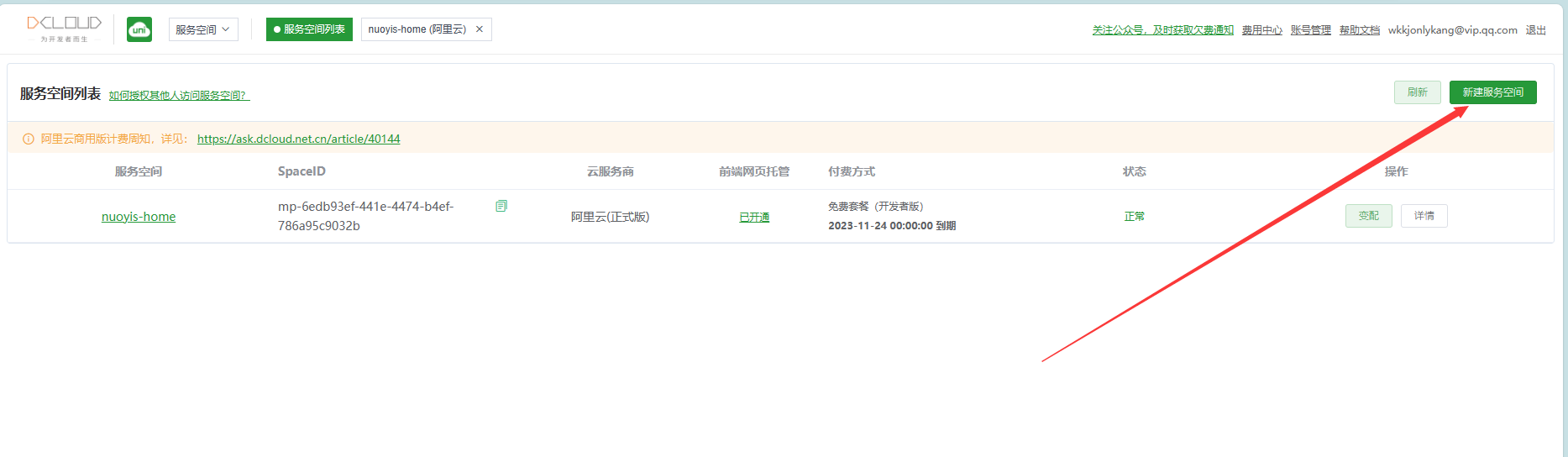Expand the 服务空间 dropdown

tap(203, 29)
